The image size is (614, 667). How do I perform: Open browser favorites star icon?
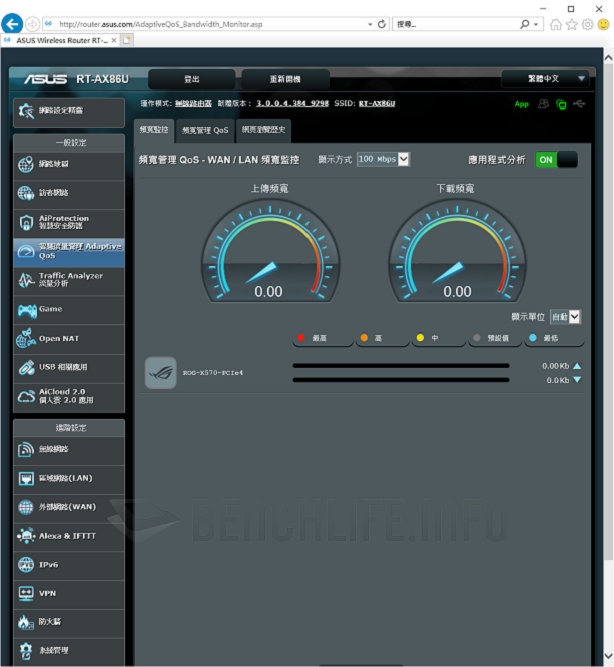572,24
